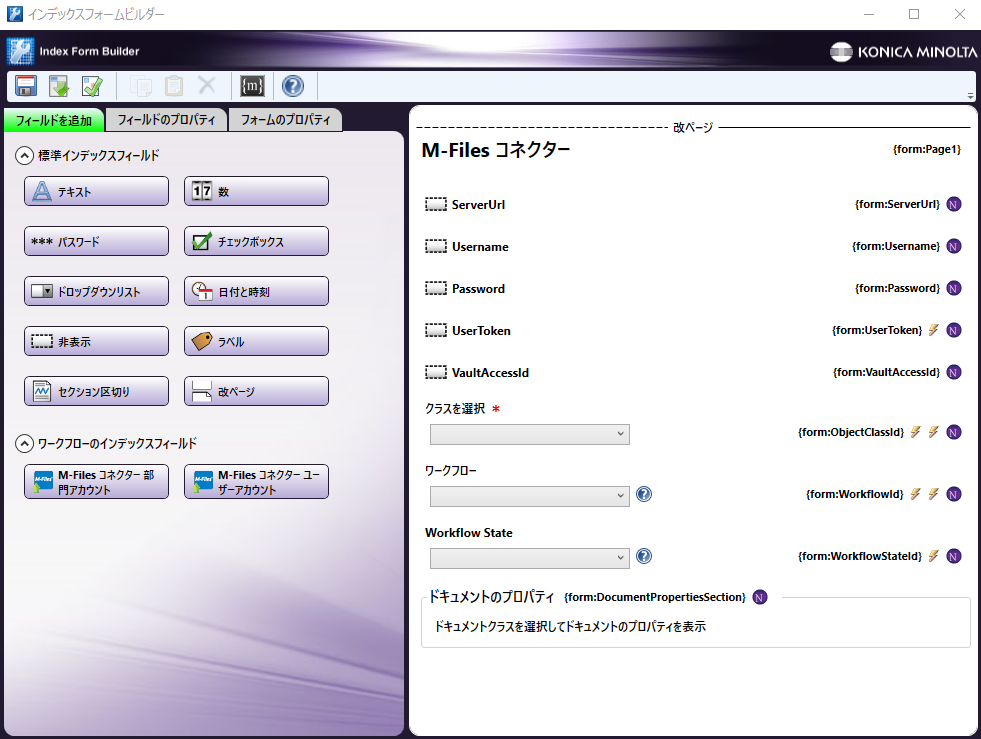981x739 pixels.
Task: Click the Workflow State field label
Action: point(469,533)
